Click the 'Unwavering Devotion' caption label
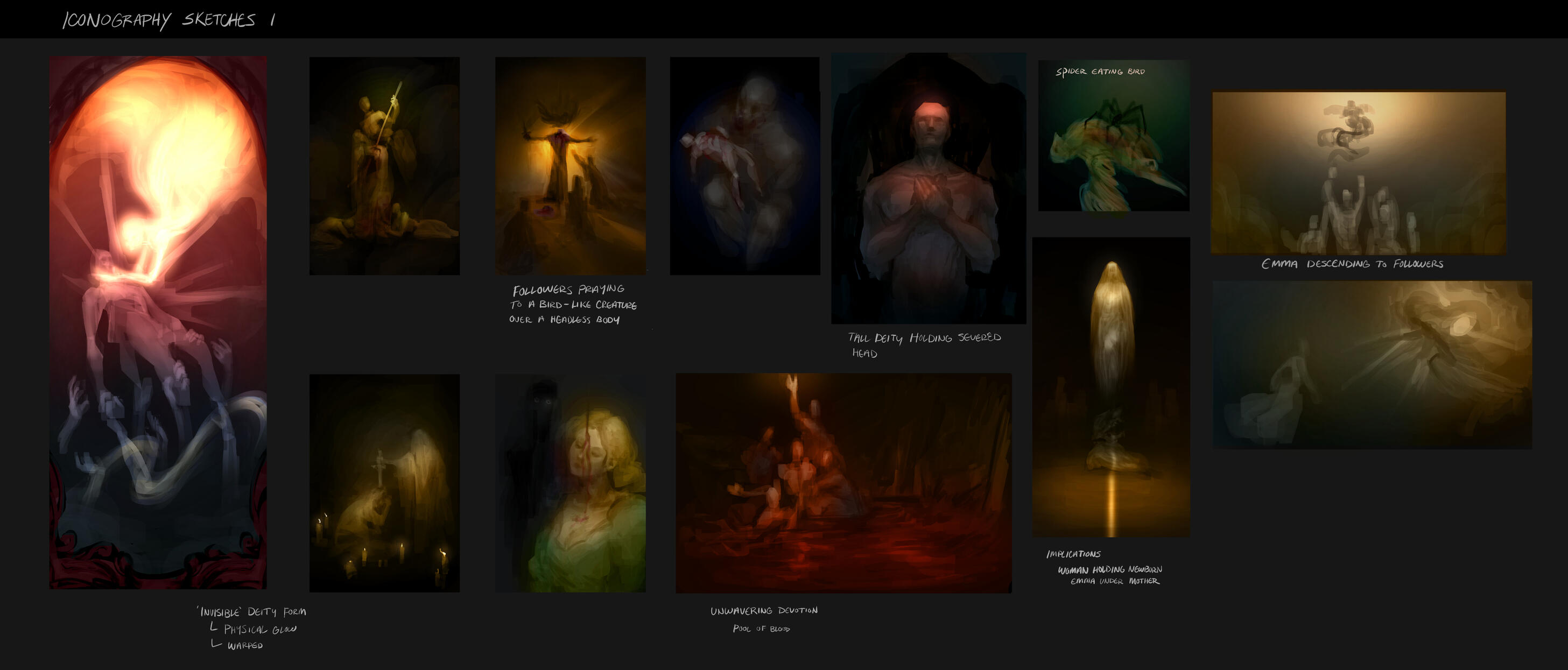 (x=764, y=610)
